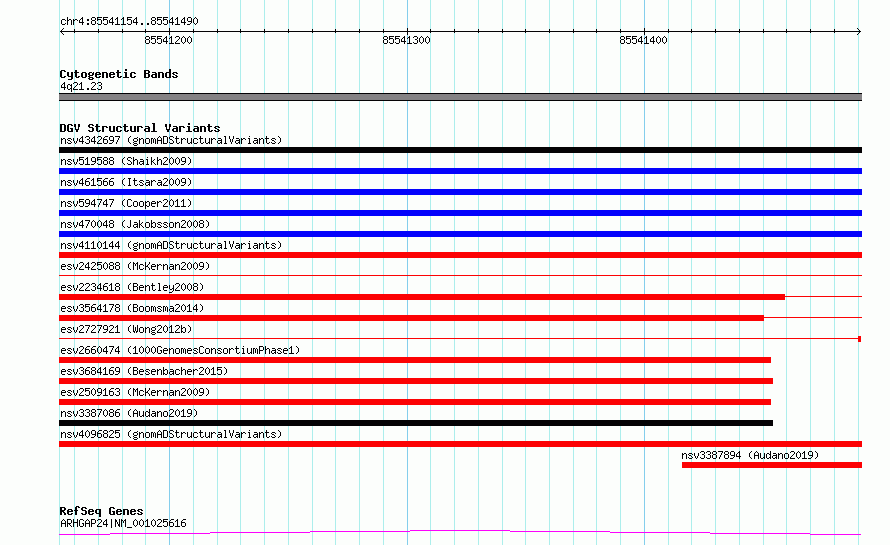Click the red bar under esv3684169 Besenbacher2015

tap(416, 381)
